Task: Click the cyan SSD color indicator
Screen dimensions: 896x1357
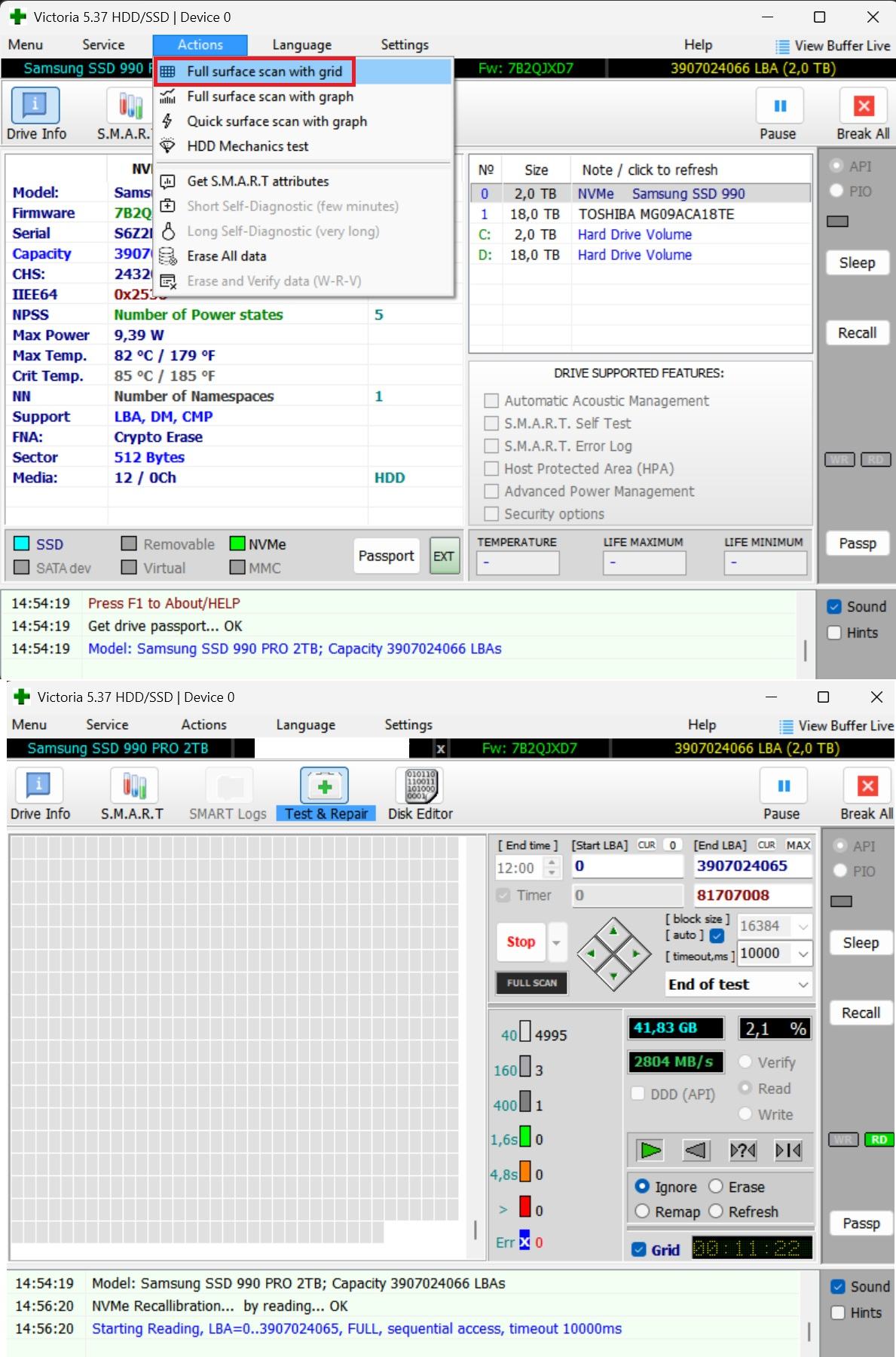Action: click(22, 544)
